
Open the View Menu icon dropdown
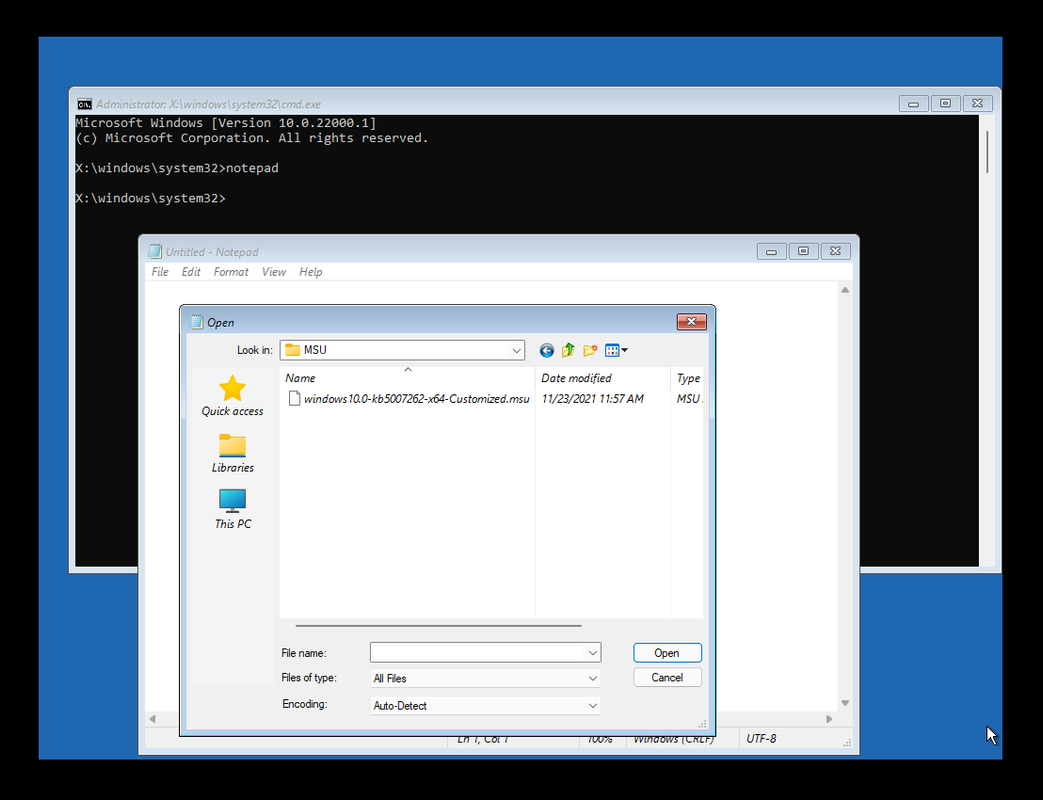click(616, 350)
